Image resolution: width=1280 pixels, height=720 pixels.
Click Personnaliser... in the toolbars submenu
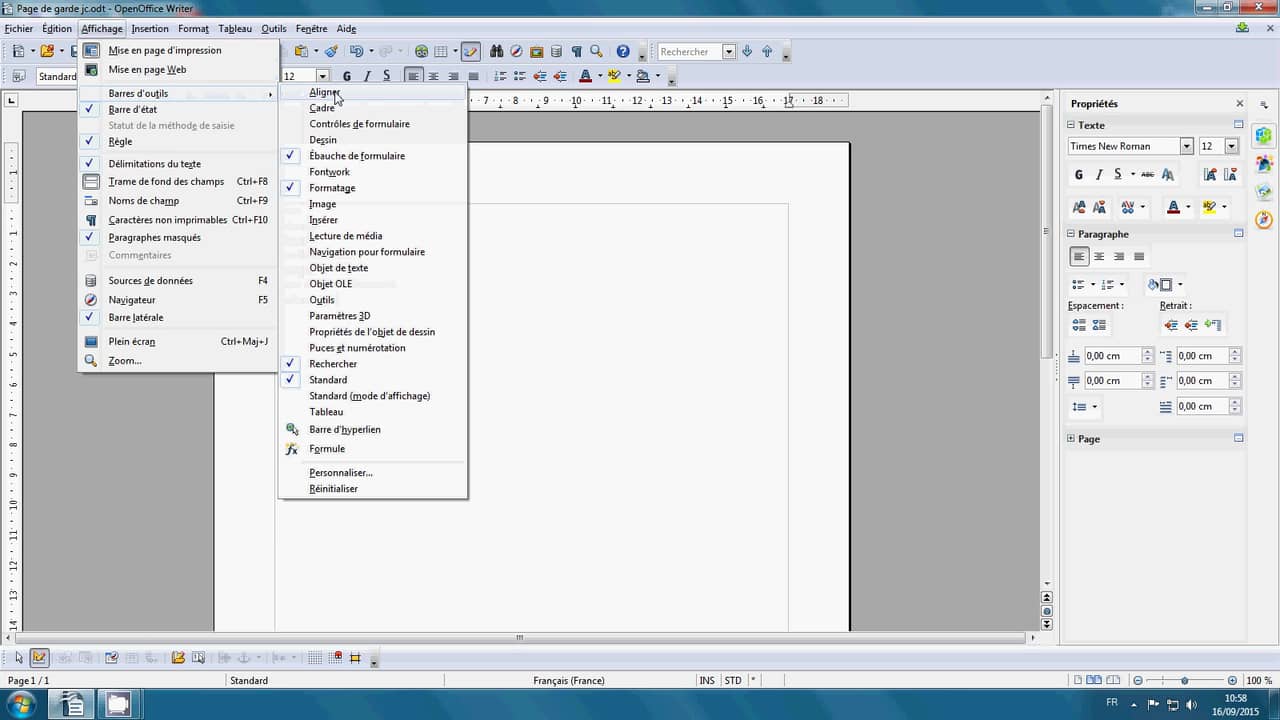[x=340, y=473]
